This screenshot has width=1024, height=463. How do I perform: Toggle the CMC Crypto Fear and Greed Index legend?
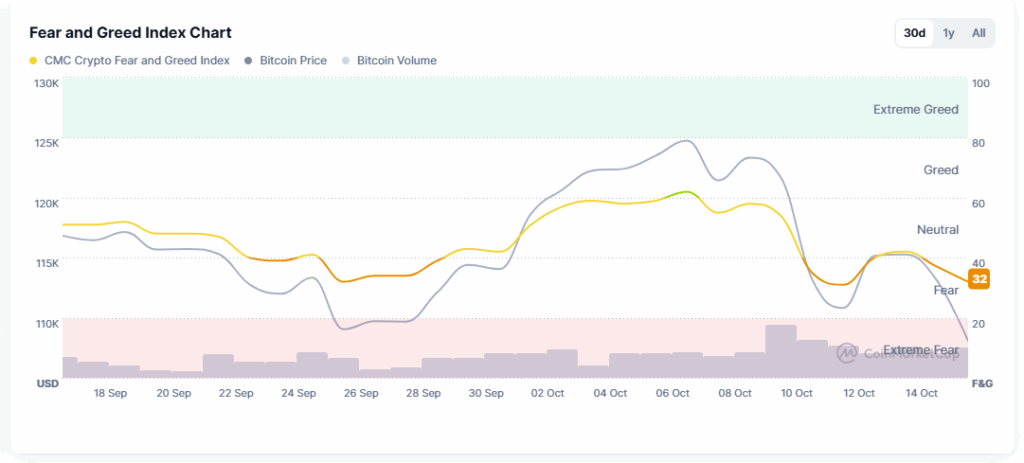click(137, 60)
